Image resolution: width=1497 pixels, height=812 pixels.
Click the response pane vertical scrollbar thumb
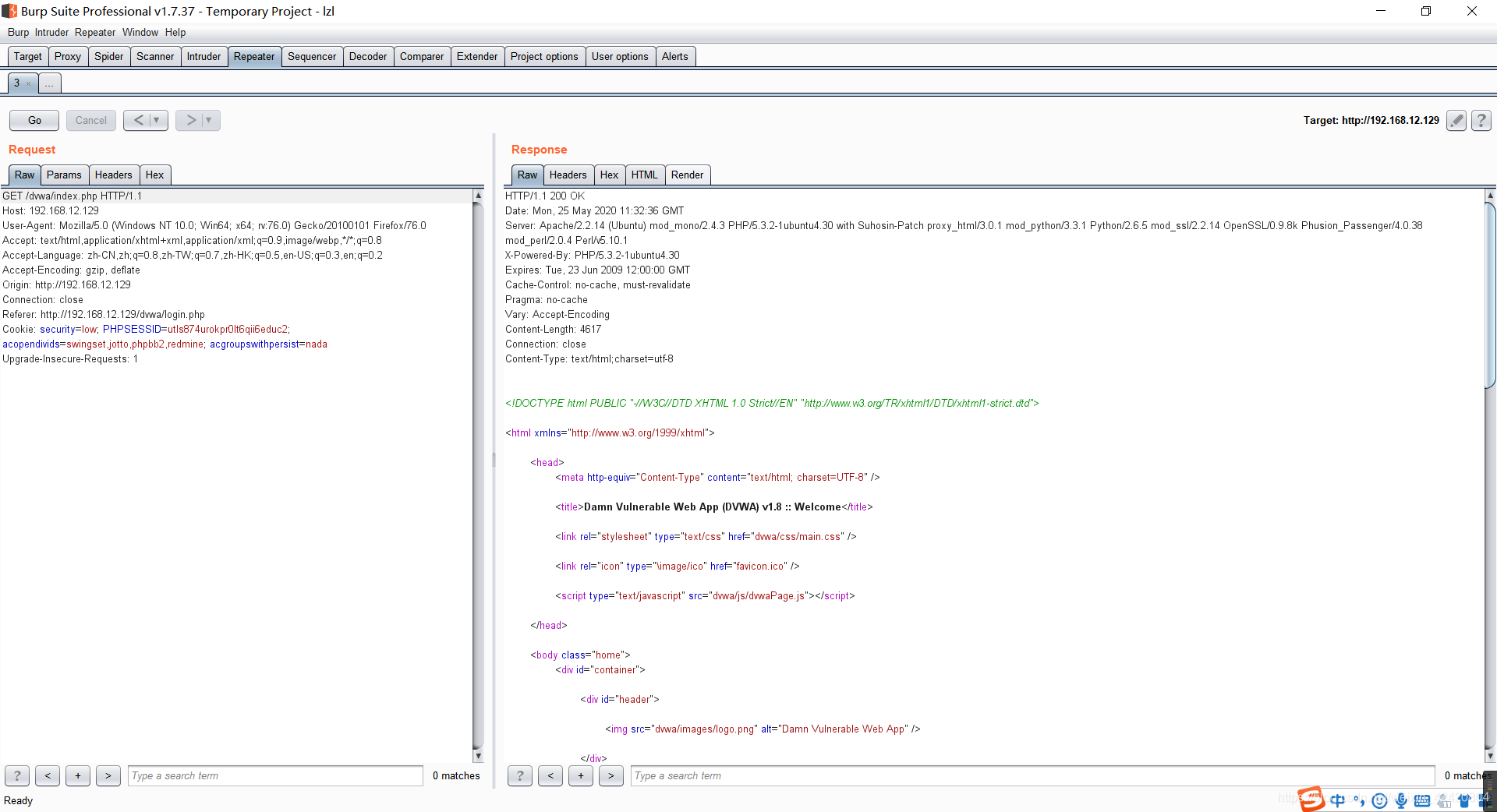tap(1490, 295)
